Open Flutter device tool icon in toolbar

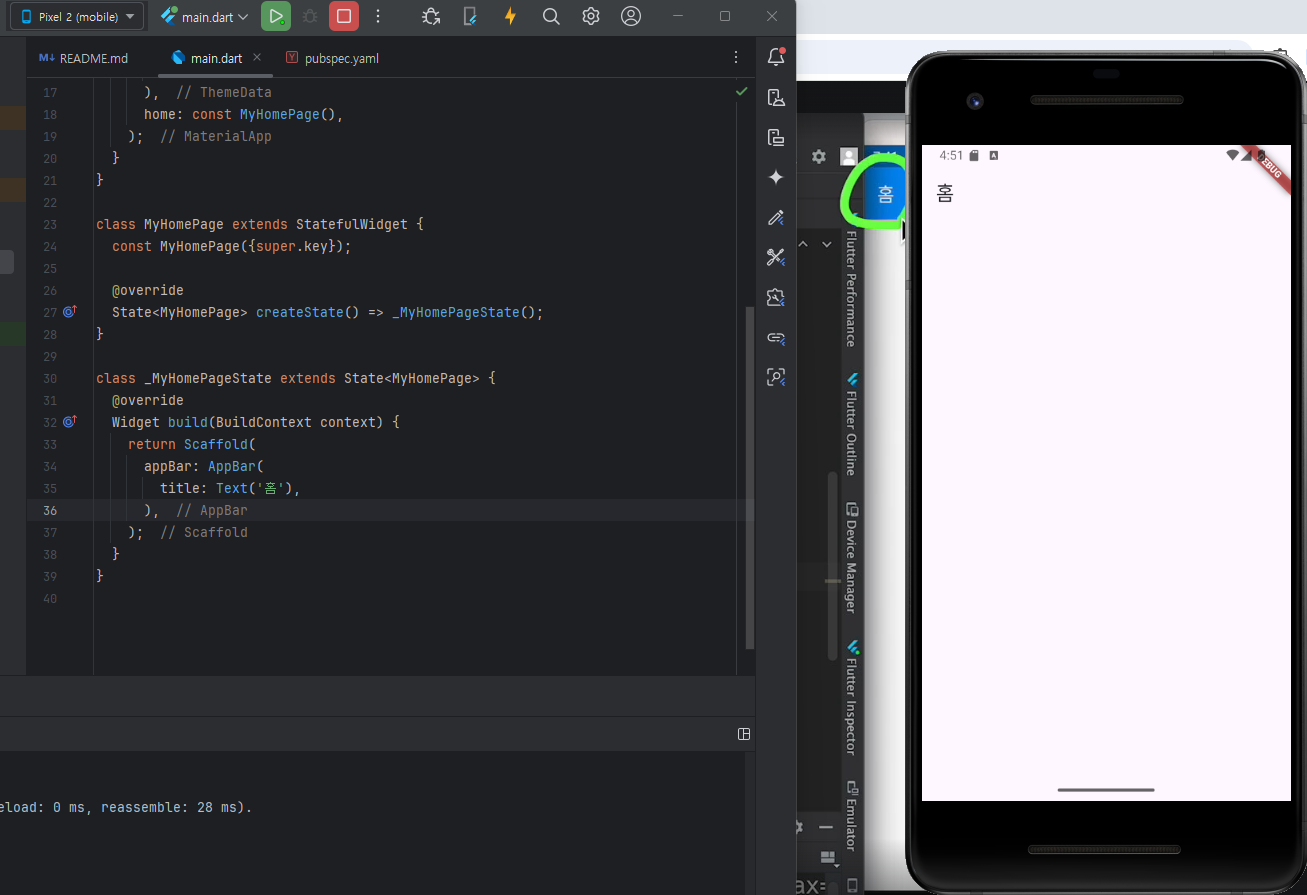point(470,16)
